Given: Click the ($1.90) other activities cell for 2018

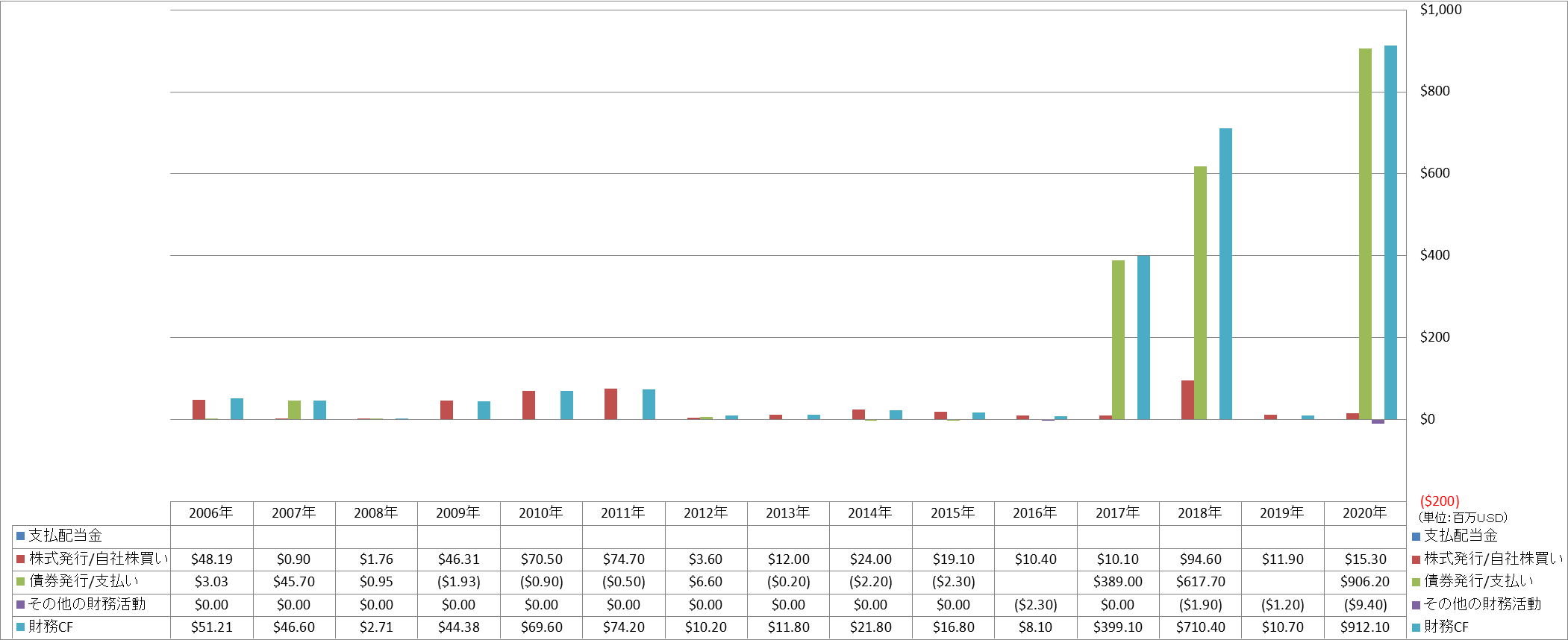Looking at the screenshot, I should point(1200,605).
